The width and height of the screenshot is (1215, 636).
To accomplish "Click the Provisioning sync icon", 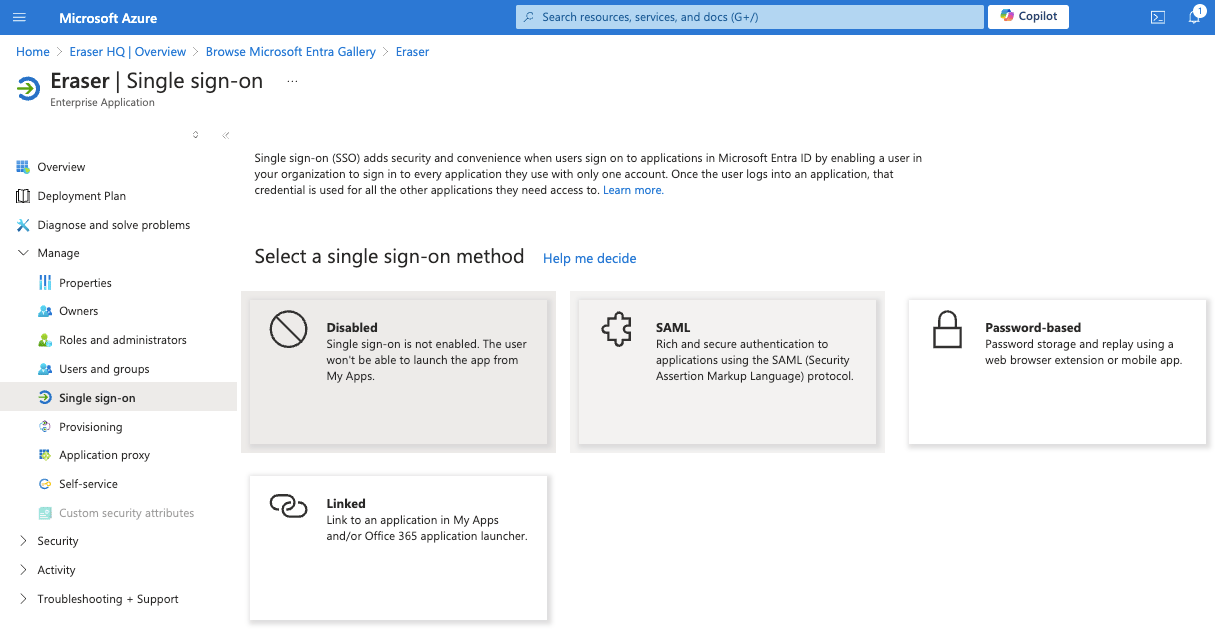I will (45, 427).
